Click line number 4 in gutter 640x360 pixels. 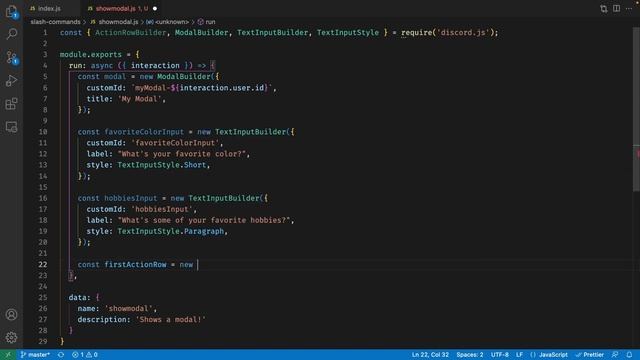45,66
